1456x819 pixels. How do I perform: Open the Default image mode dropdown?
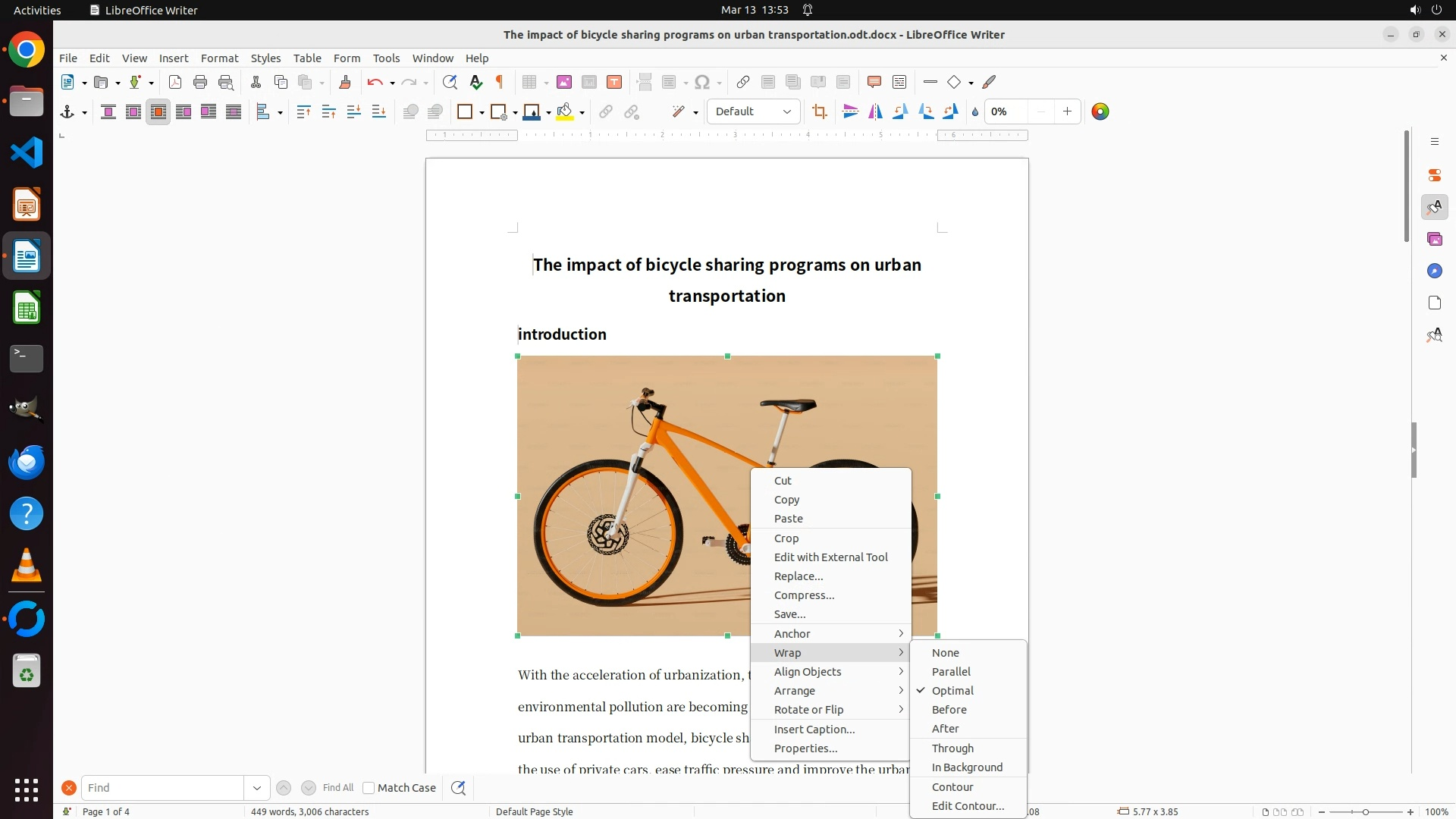point(753,112)
